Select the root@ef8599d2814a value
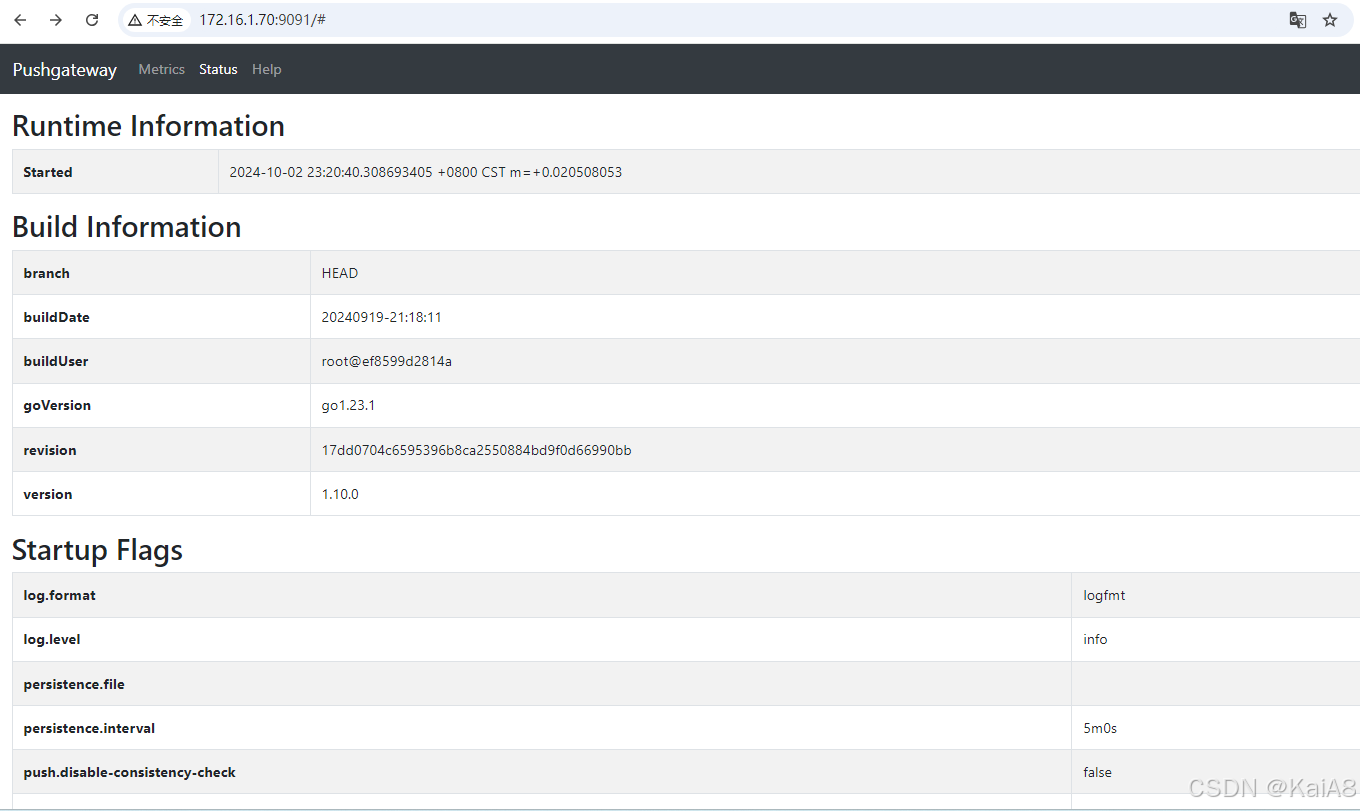Viewport: 1360px width, 811px height. coord(387,361)
